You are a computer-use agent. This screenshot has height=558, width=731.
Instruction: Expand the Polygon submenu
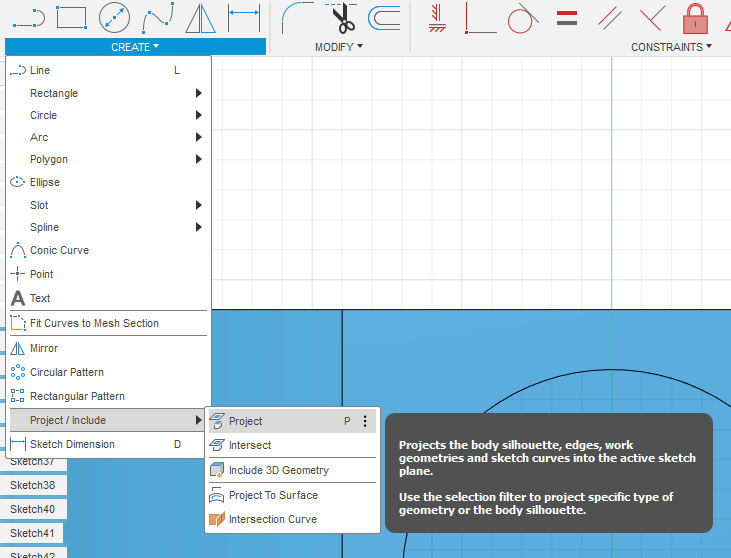tap(108, 159)
